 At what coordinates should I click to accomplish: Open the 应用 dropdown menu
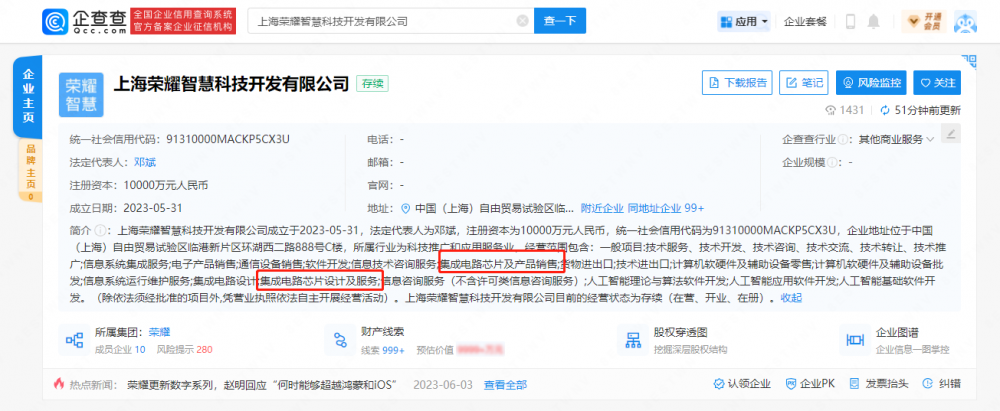pyautogui.click(x=744, y=21)
